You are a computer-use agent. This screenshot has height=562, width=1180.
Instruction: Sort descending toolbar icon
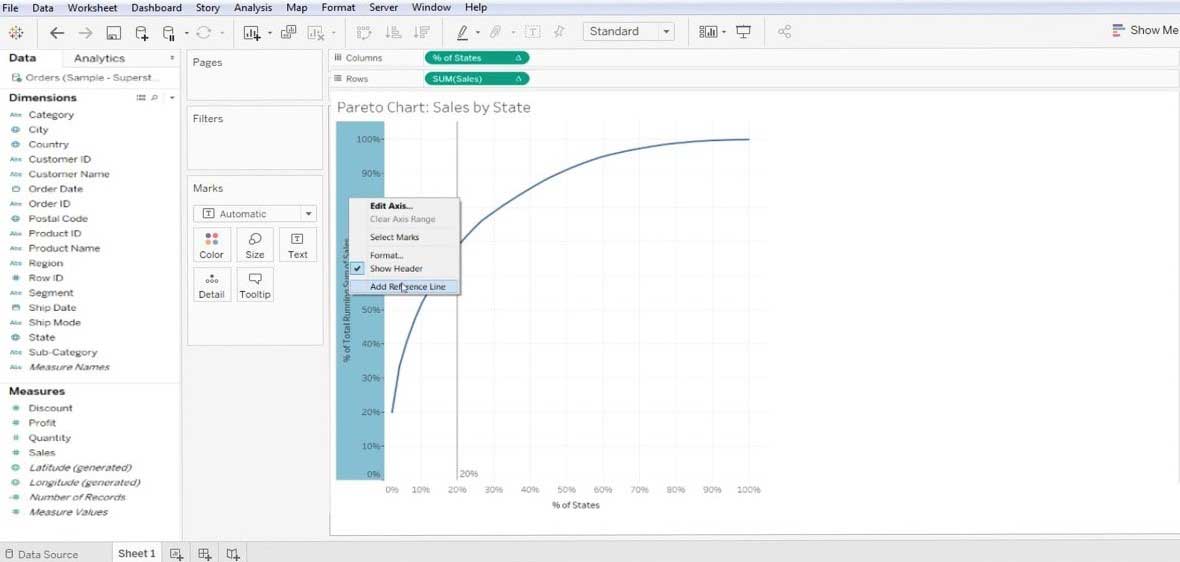click(421, 32)
